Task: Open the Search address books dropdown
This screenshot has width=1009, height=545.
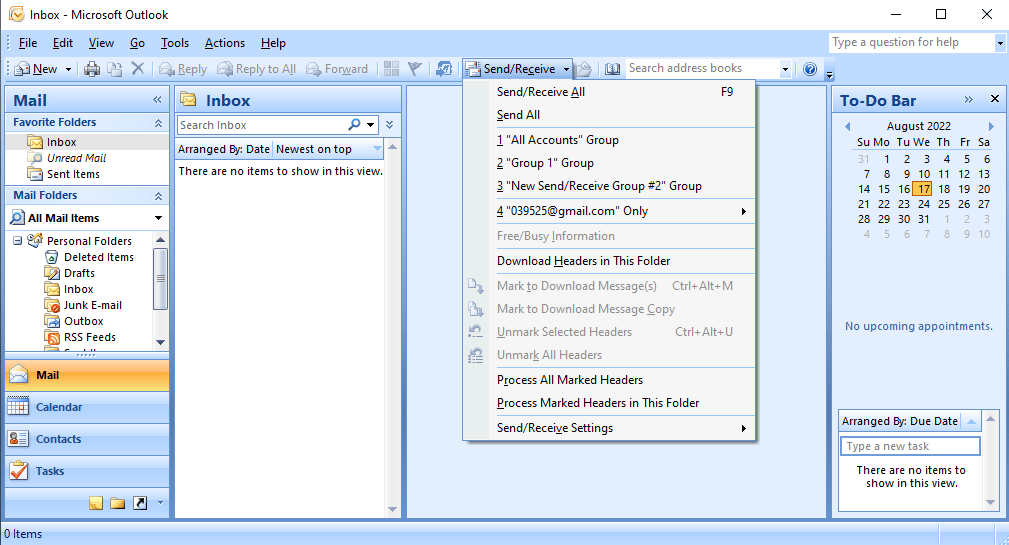Action: (785, 69)
